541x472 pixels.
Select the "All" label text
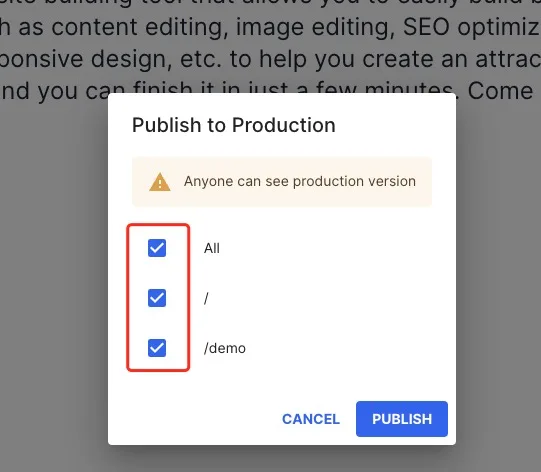pos(212,248)
